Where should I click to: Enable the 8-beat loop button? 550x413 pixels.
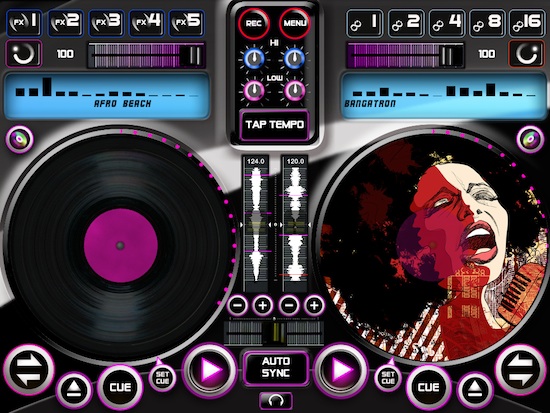(x=487, y=23)
